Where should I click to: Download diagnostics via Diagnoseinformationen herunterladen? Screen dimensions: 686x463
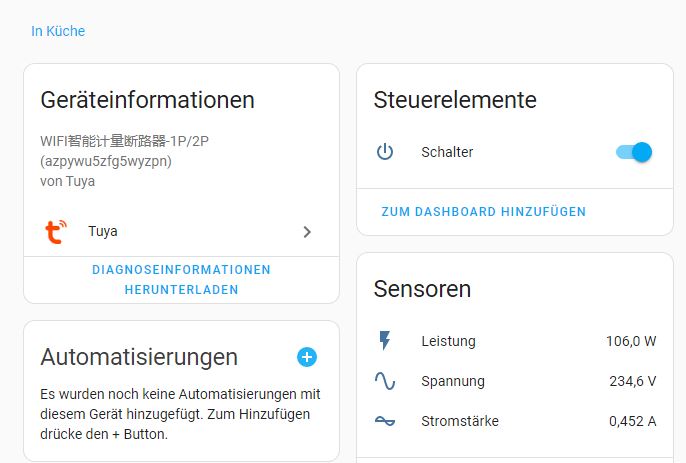pos(181,280)
